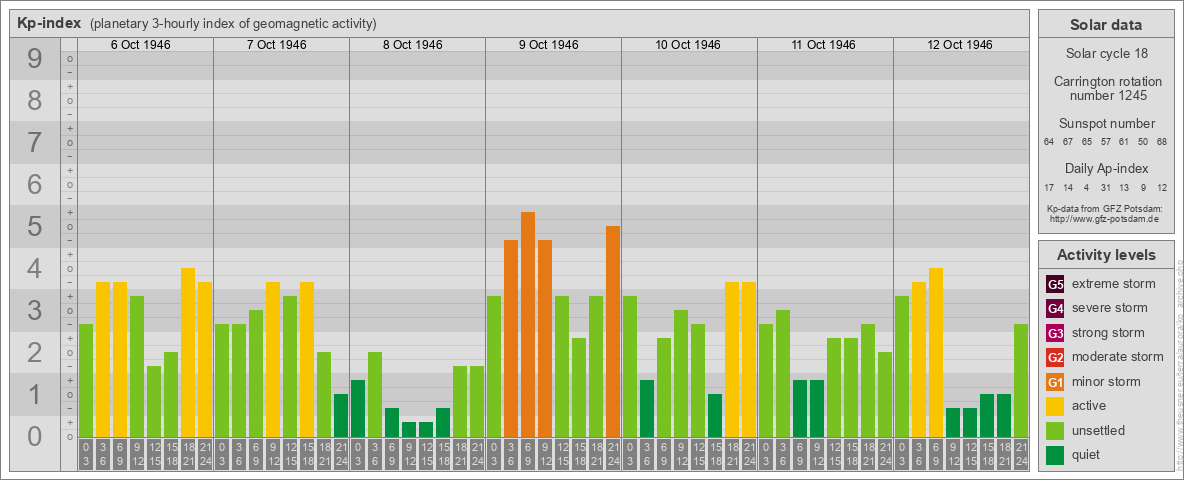Screen dimensions: 1184x480
Task: Click the G1 minor storm badge
Action: click(1055, 382)
